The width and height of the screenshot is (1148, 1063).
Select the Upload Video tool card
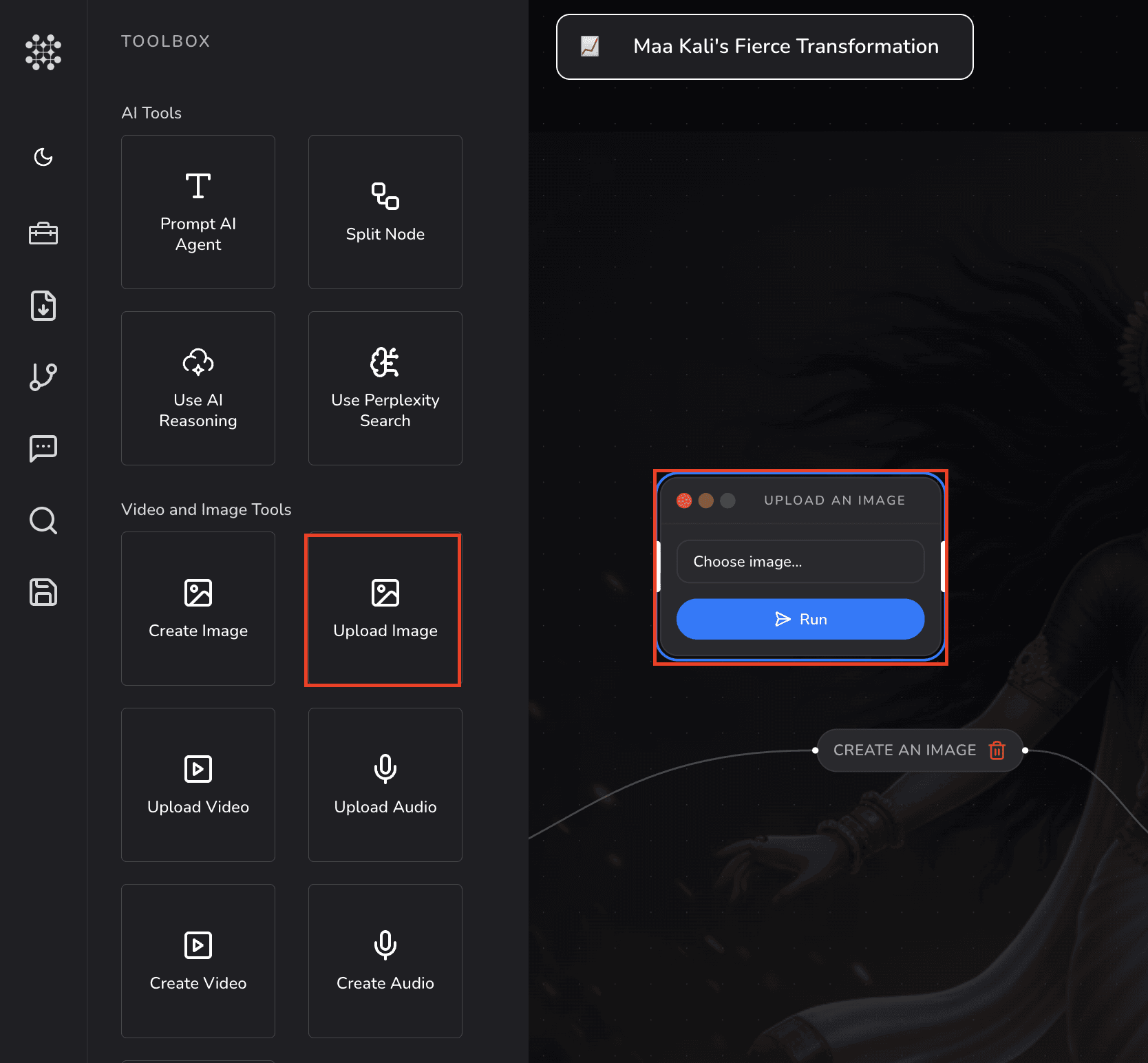(198, 785)
